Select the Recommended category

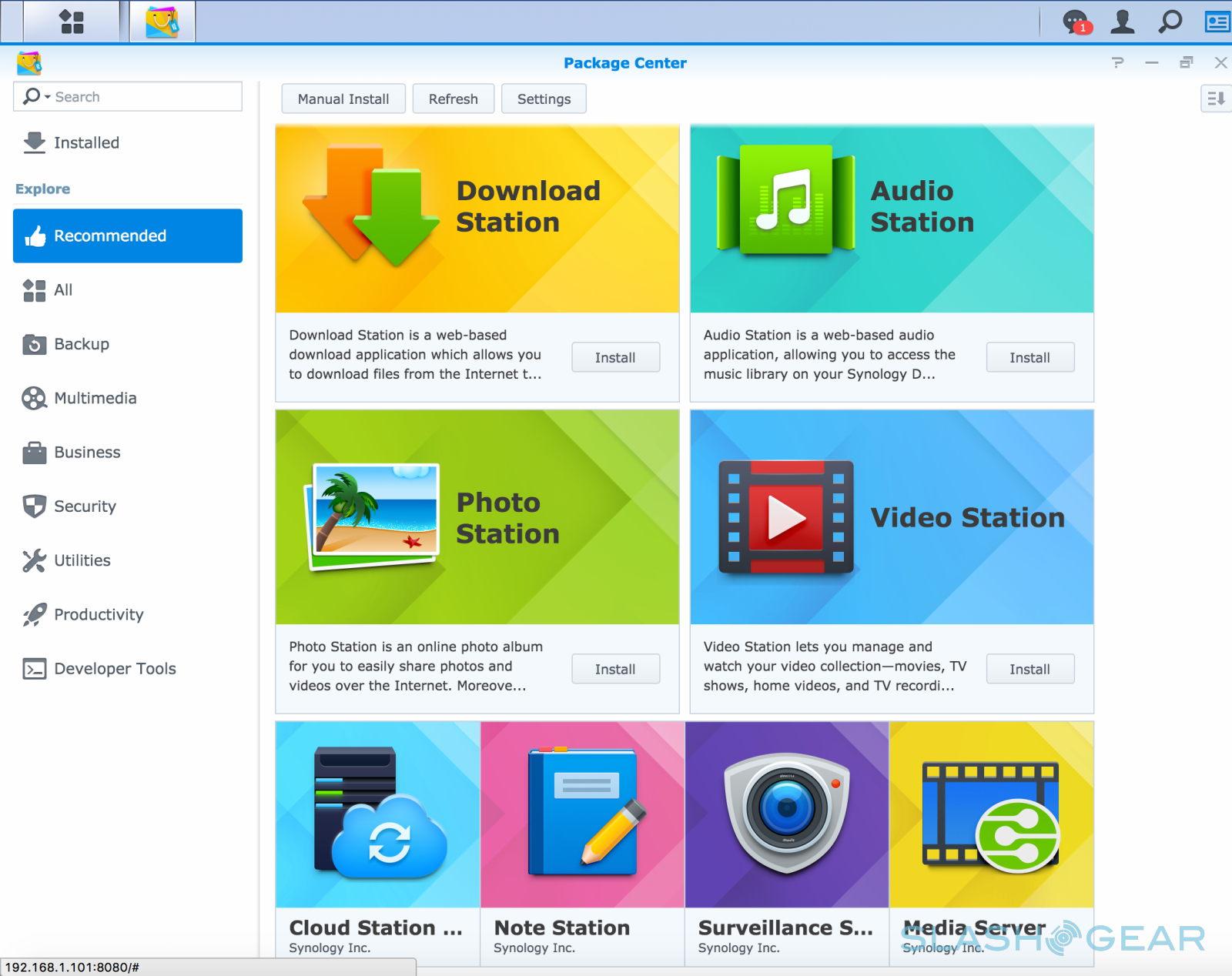pyautogui.click(x=128, y=236)
